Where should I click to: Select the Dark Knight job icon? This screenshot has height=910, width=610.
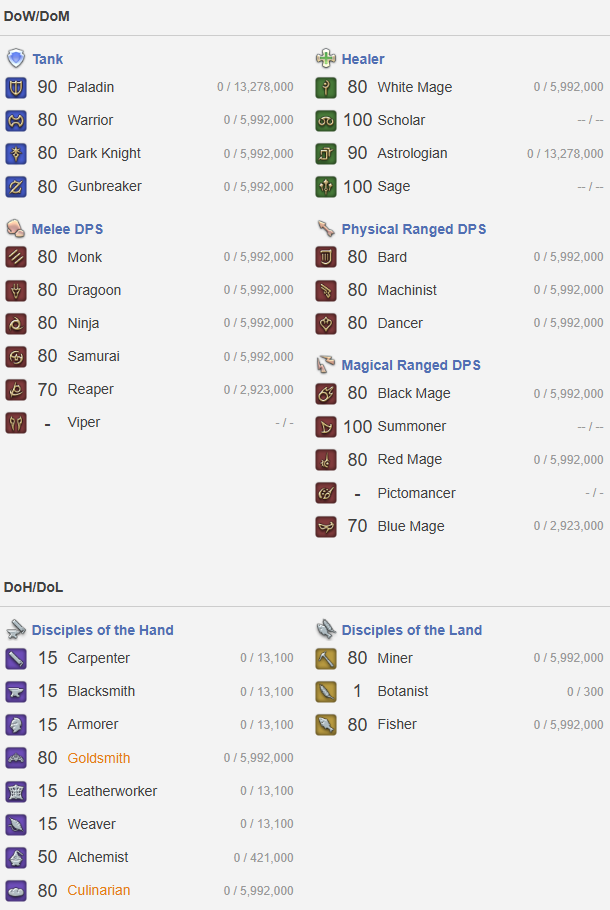[16, 154]
